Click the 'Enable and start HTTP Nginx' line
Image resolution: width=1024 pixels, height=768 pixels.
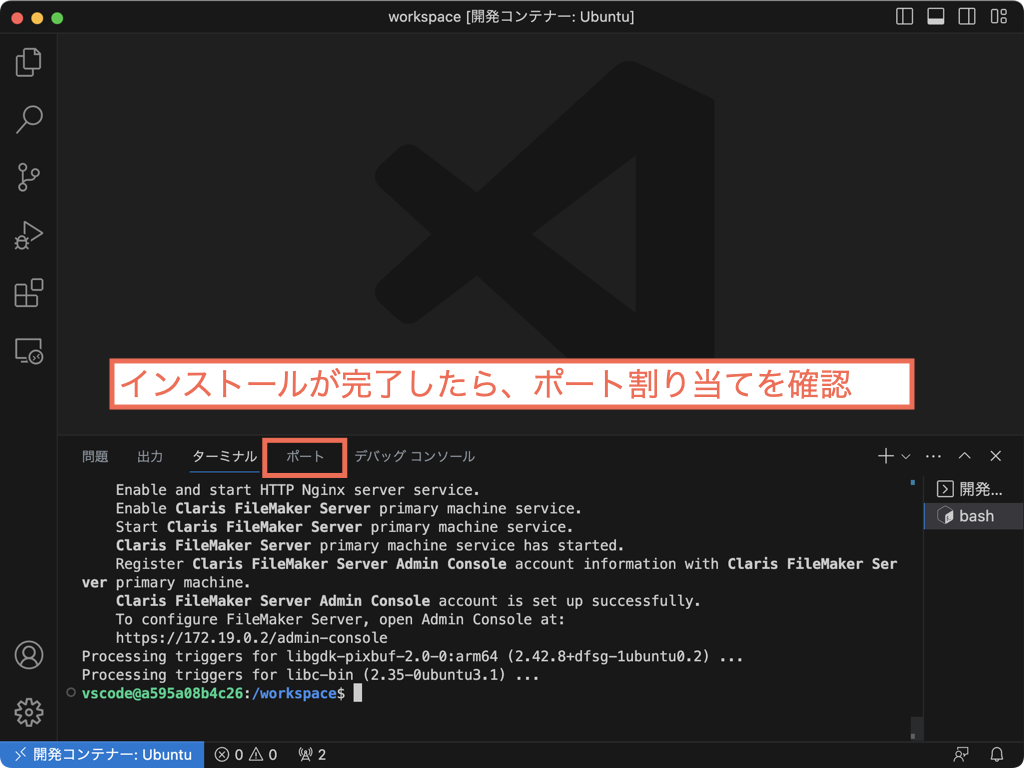tap(298, 490)
